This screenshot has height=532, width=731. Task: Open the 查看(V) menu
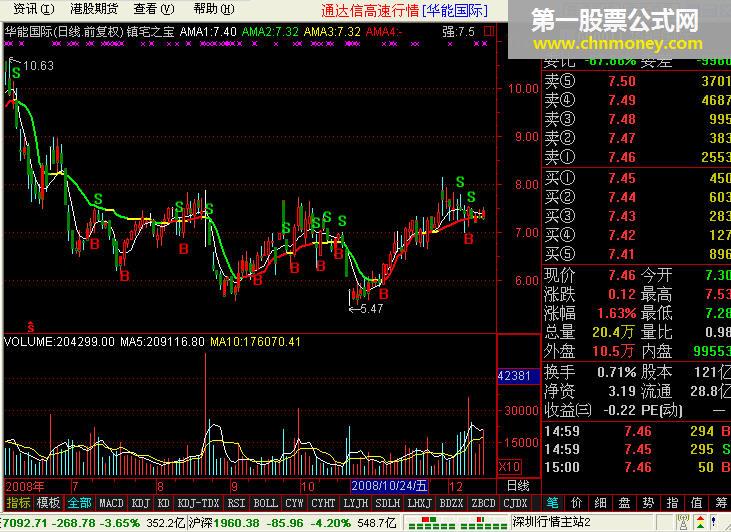[x=154, y=9]
